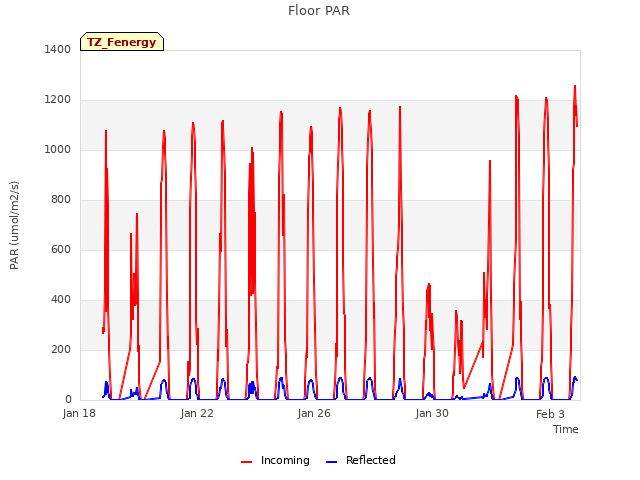Click the 600 y-axis label

pos(61,249)
